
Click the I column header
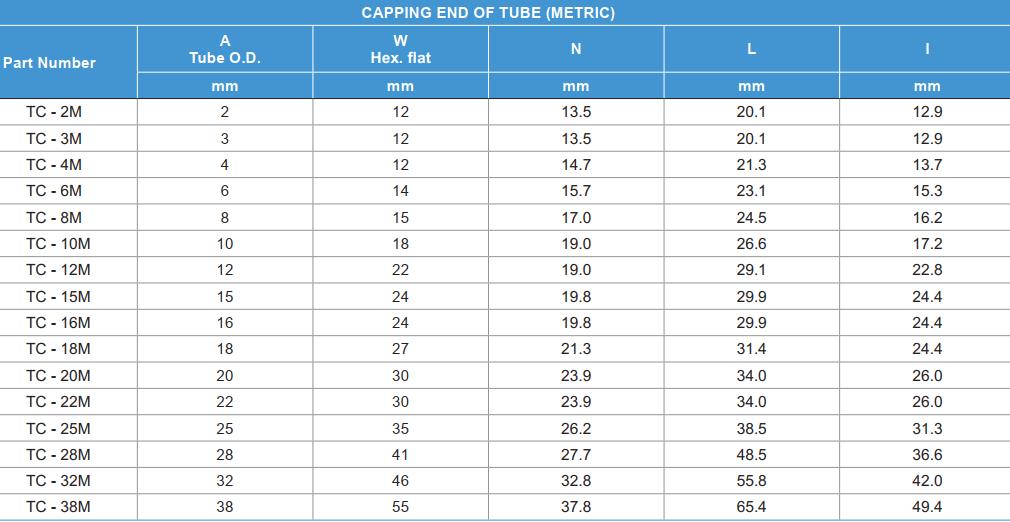coord(927,49)
